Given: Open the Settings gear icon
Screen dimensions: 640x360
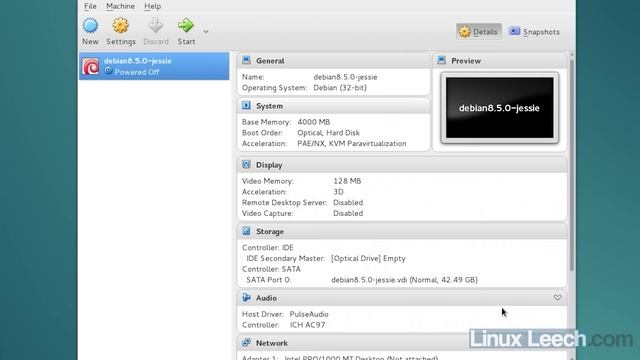Looking at the screenshot, I should click(x=120, y=26).
